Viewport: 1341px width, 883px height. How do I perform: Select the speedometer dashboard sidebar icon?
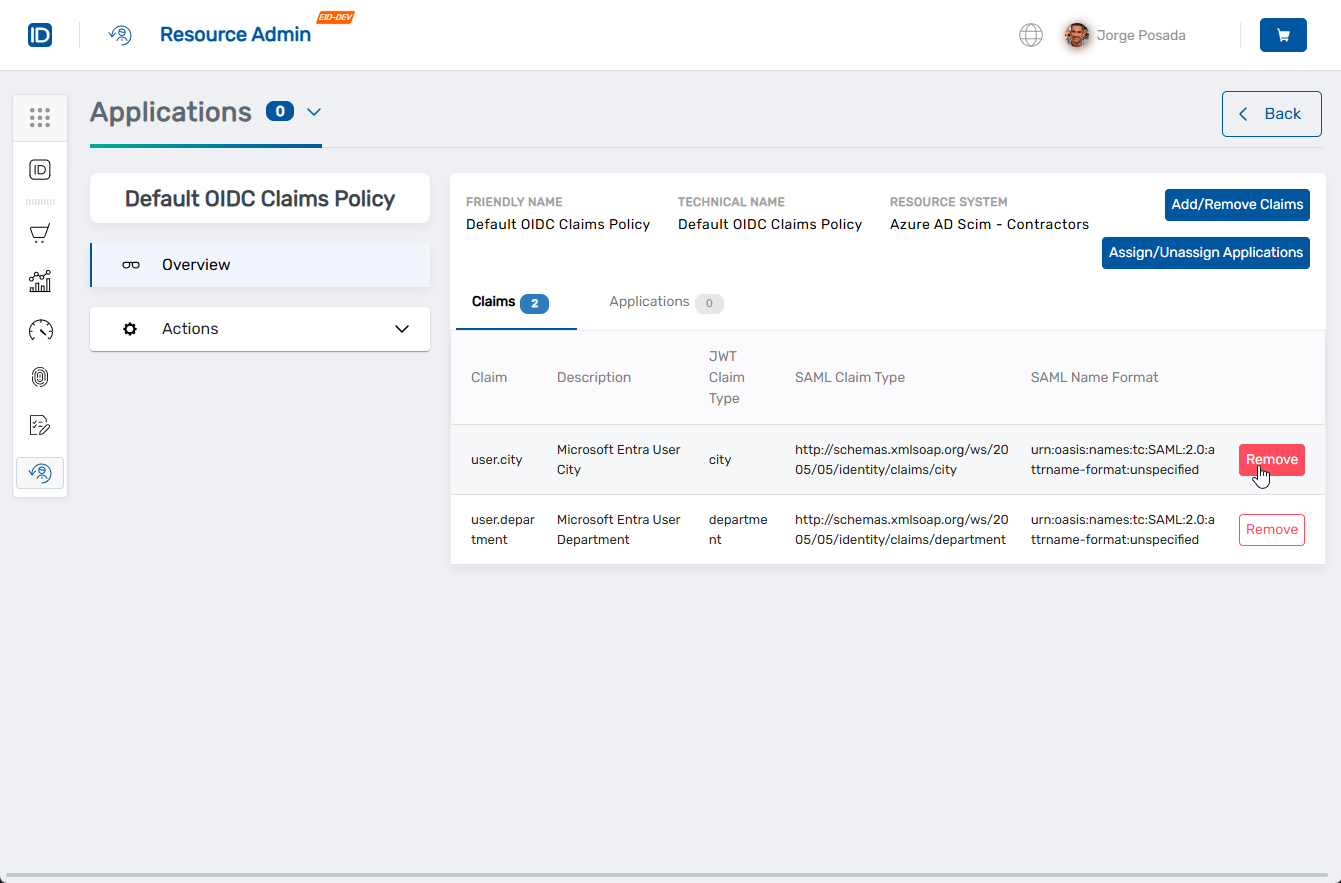click(x=40, y=329)
